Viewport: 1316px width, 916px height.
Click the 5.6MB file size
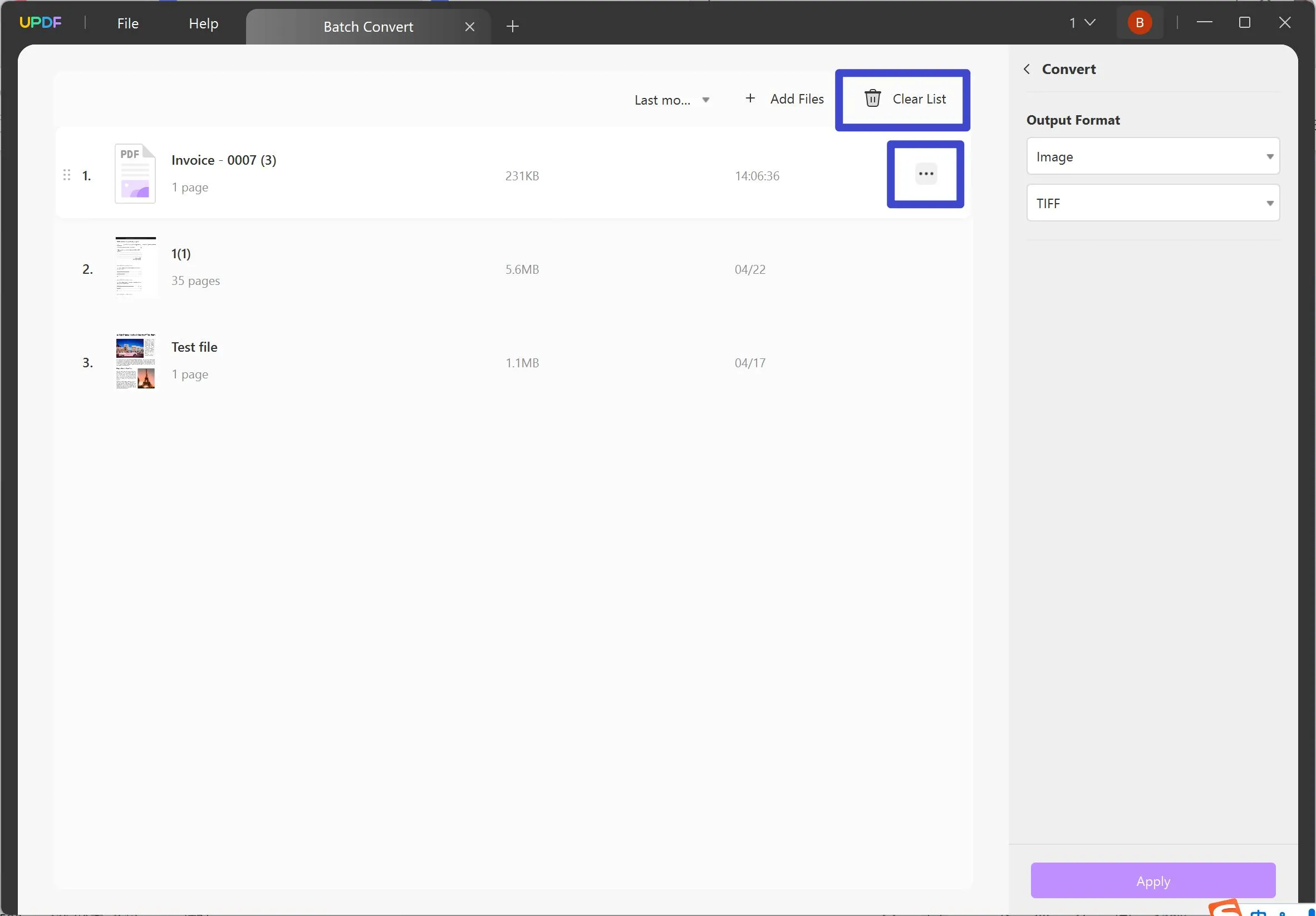click(522, 269)
